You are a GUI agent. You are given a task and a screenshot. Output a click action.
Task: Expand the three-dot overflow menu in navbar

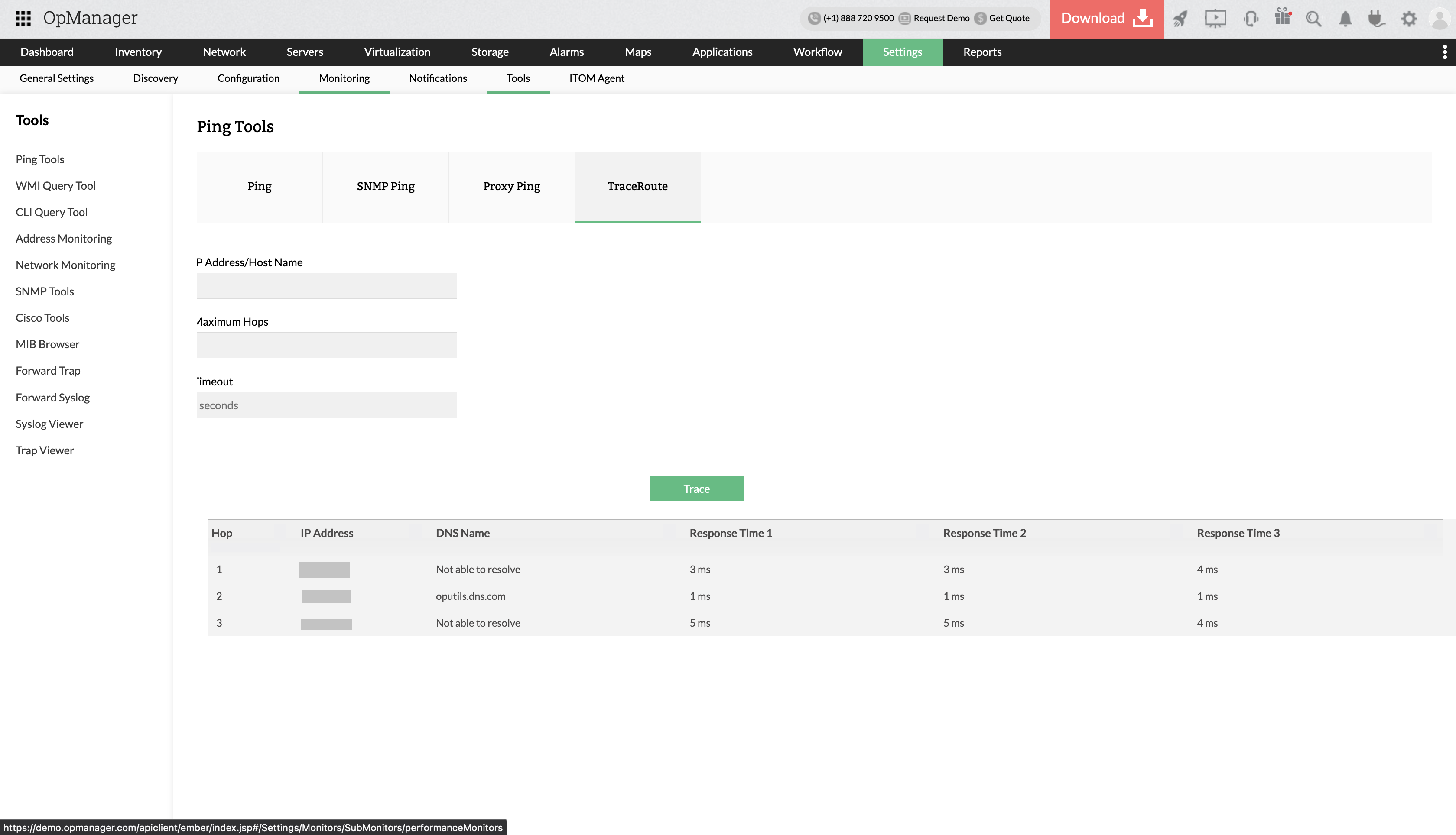coord(1445,52)
